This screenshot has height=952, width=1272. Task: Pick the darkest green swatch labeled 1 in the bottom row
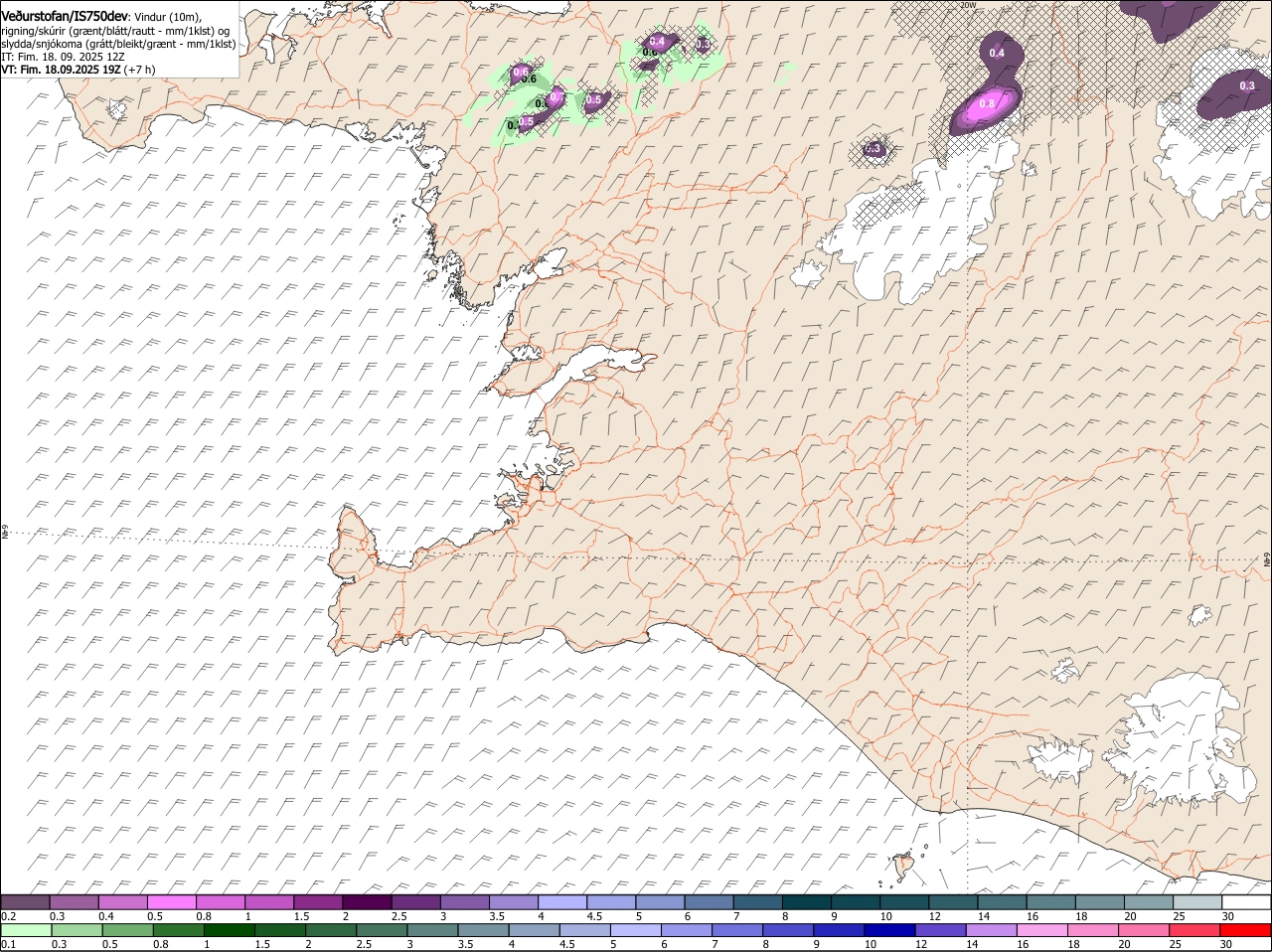[229, 930]
